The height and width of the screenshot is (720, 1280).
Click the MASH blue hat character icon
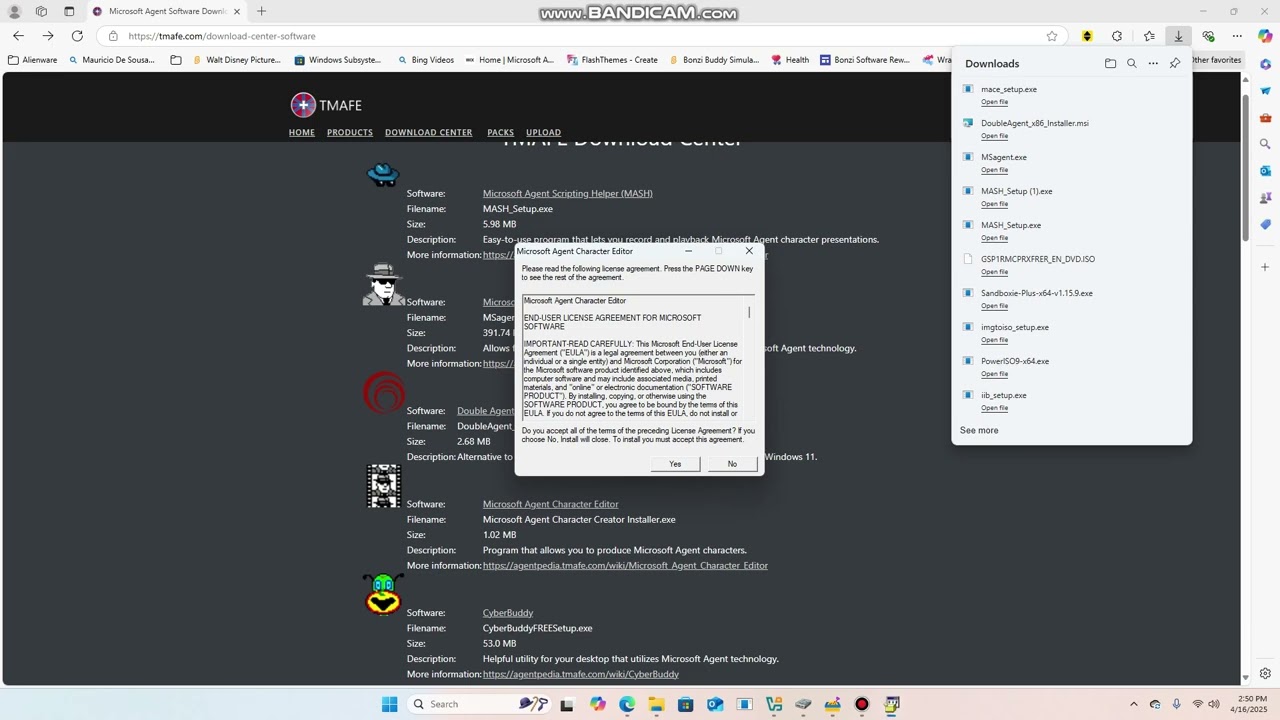[x=383, y=176]
